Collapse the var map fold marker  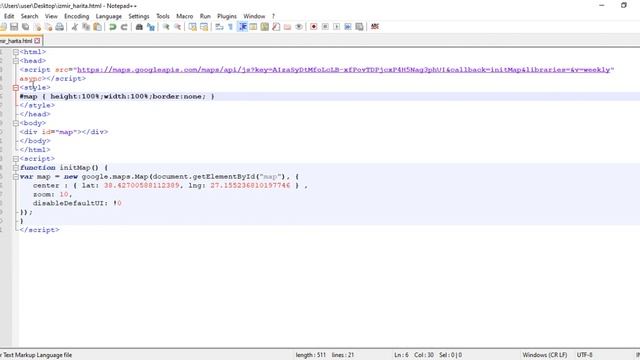pos(16,177)
